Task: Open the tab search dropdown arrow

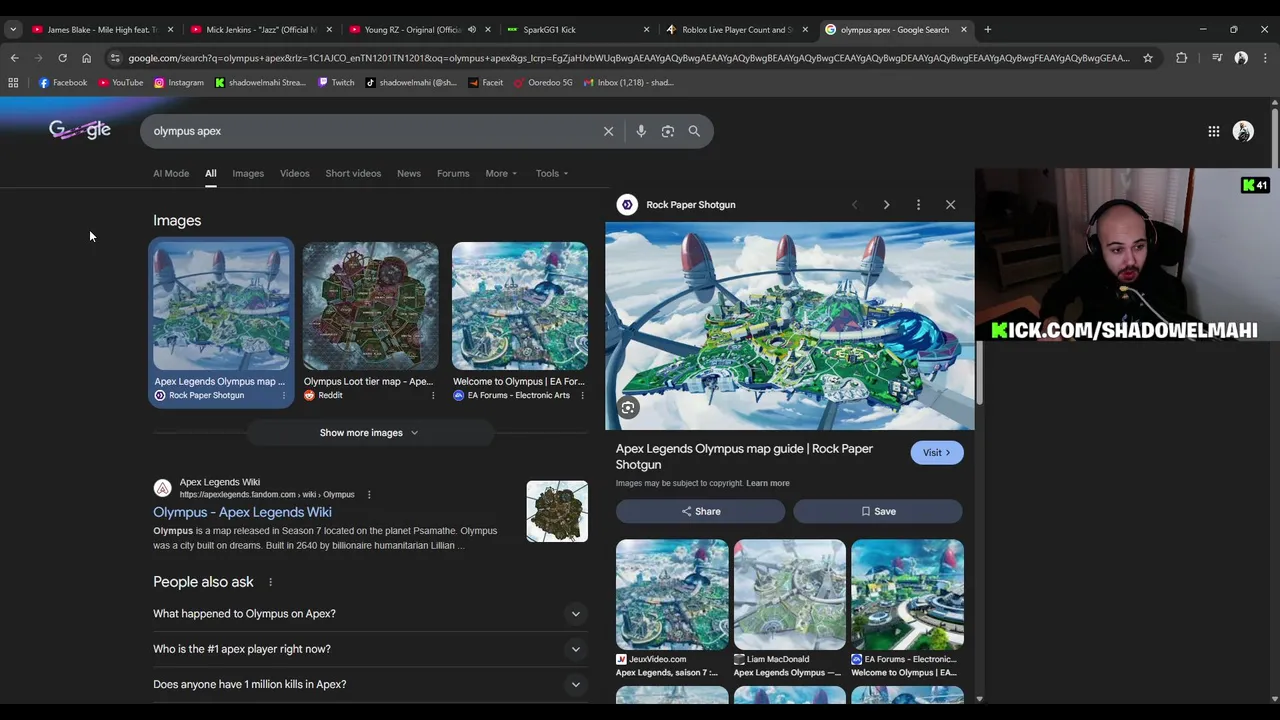Action: pos(13,29)
